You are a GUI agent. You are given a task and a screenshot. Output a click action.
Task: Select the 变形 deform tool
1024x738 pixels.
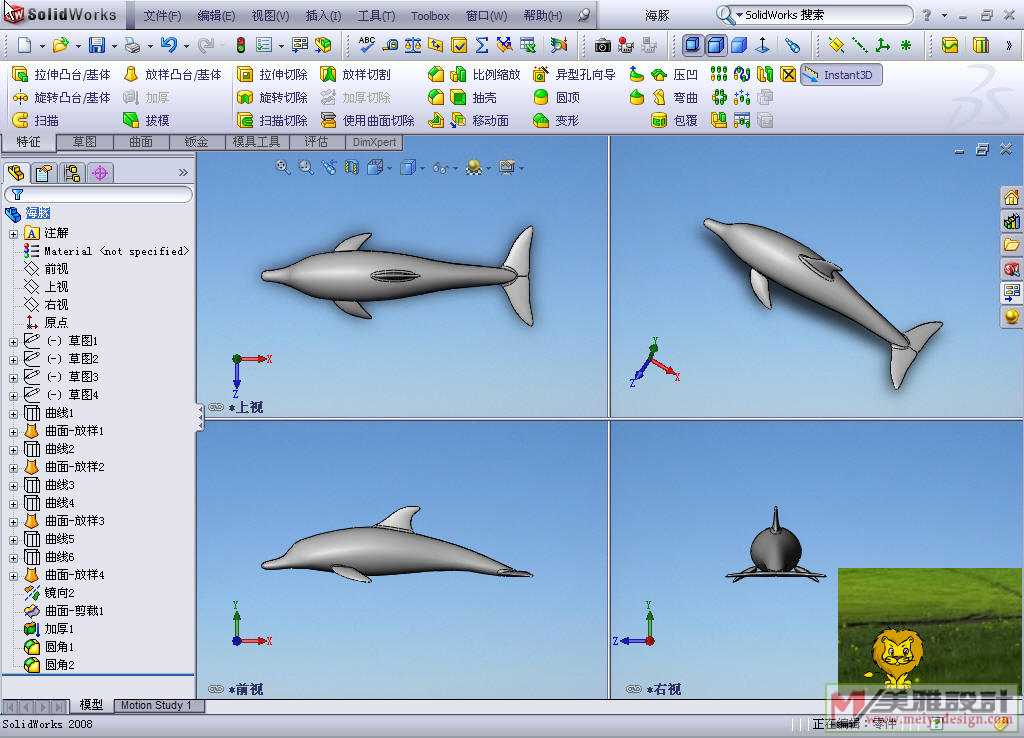click(556, 120)
